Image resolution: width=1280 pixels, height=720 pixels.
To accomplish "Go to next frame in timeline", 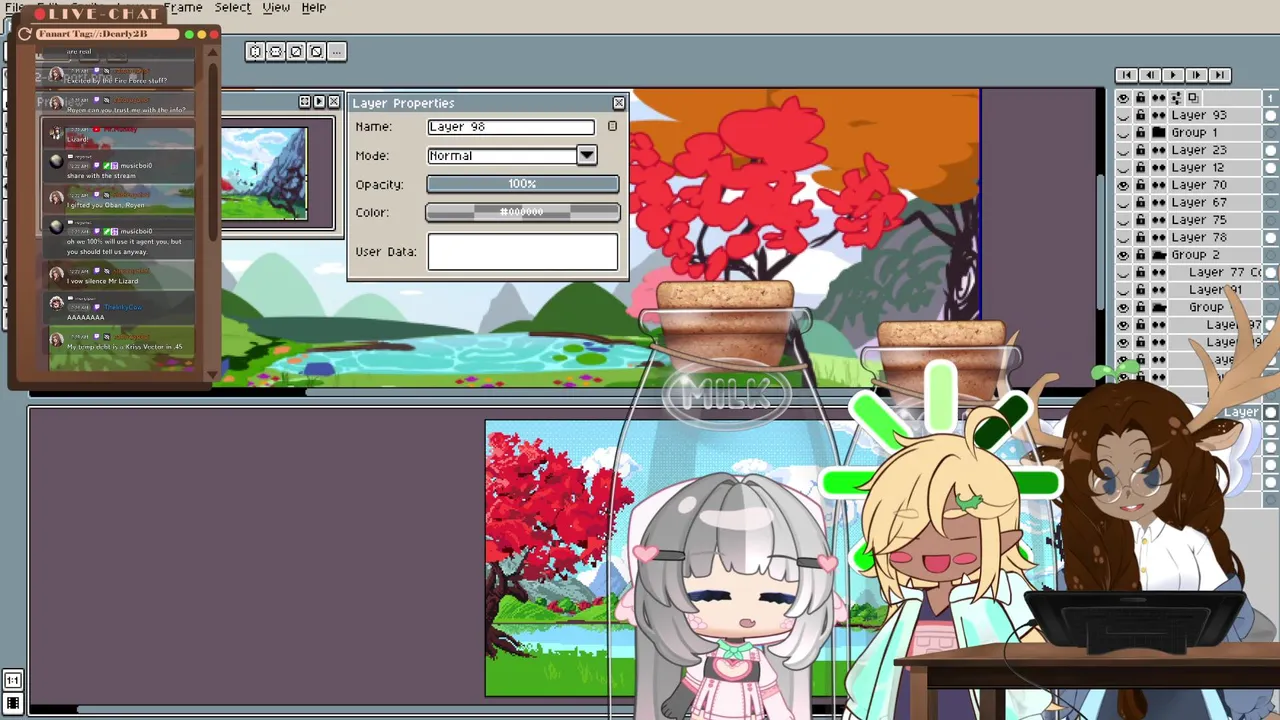I will coord(1196,75).
